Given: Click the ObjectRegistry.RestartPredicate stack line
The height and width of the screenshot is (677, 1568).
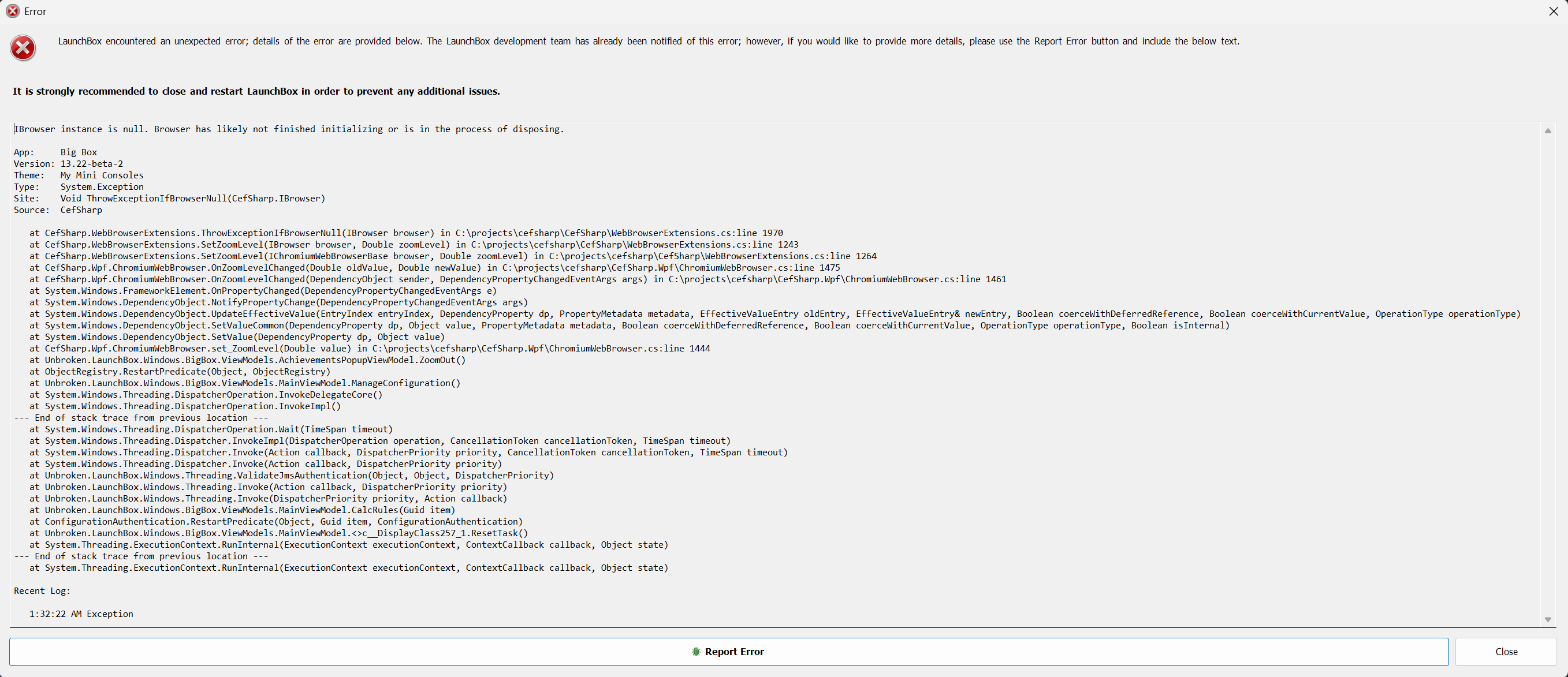Looking at the screenshot, I should [x=180, y=372].
